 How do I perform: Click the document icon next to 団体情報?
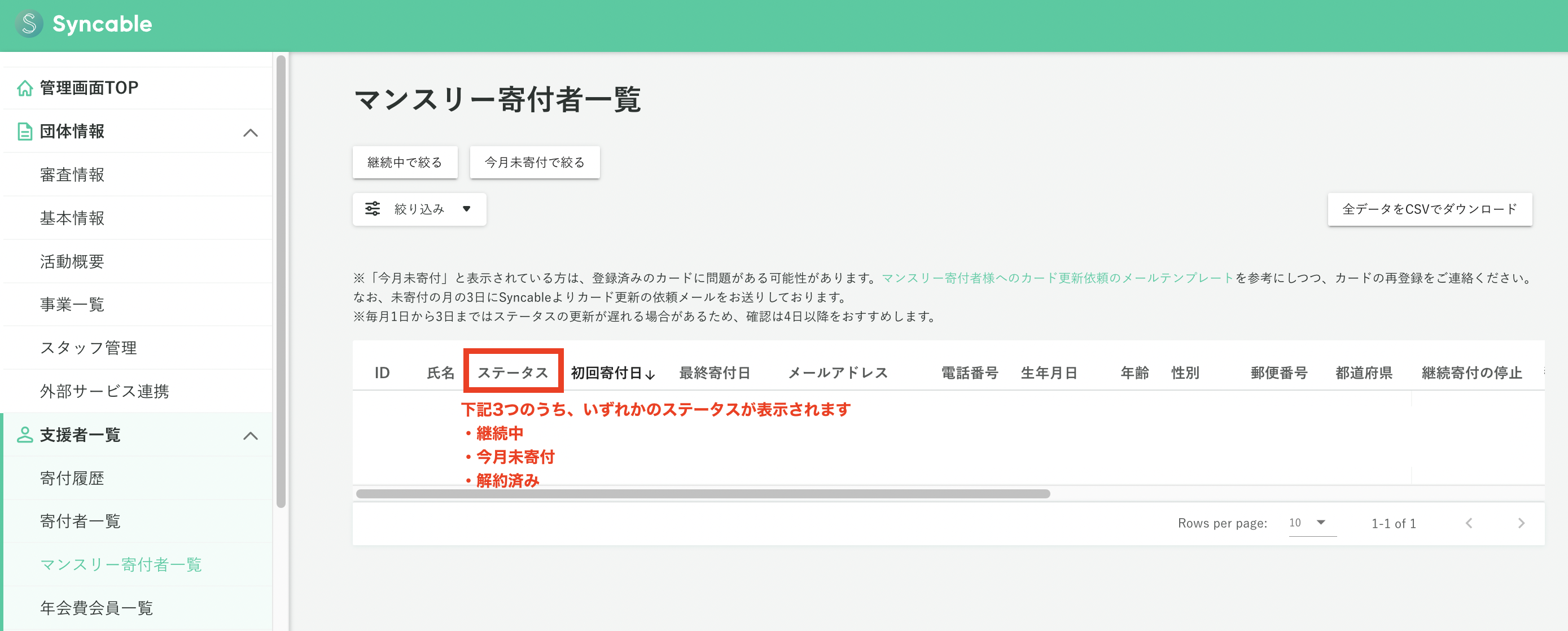[24, 131]
